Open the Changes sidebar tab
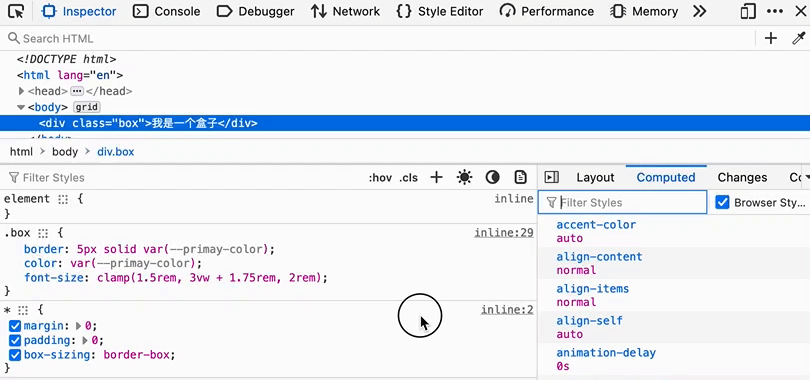 coord(742,178)
